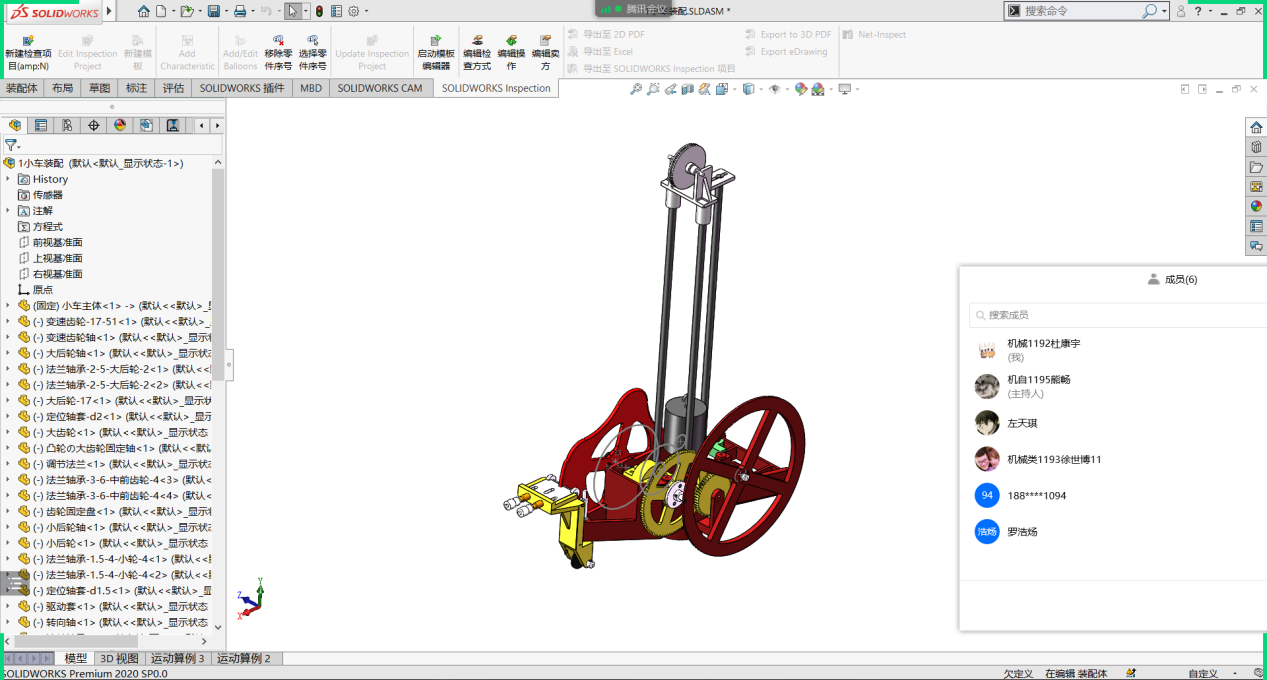
Task: Select member 左天琪 in the list
Action: click(x=1022, y=423)
